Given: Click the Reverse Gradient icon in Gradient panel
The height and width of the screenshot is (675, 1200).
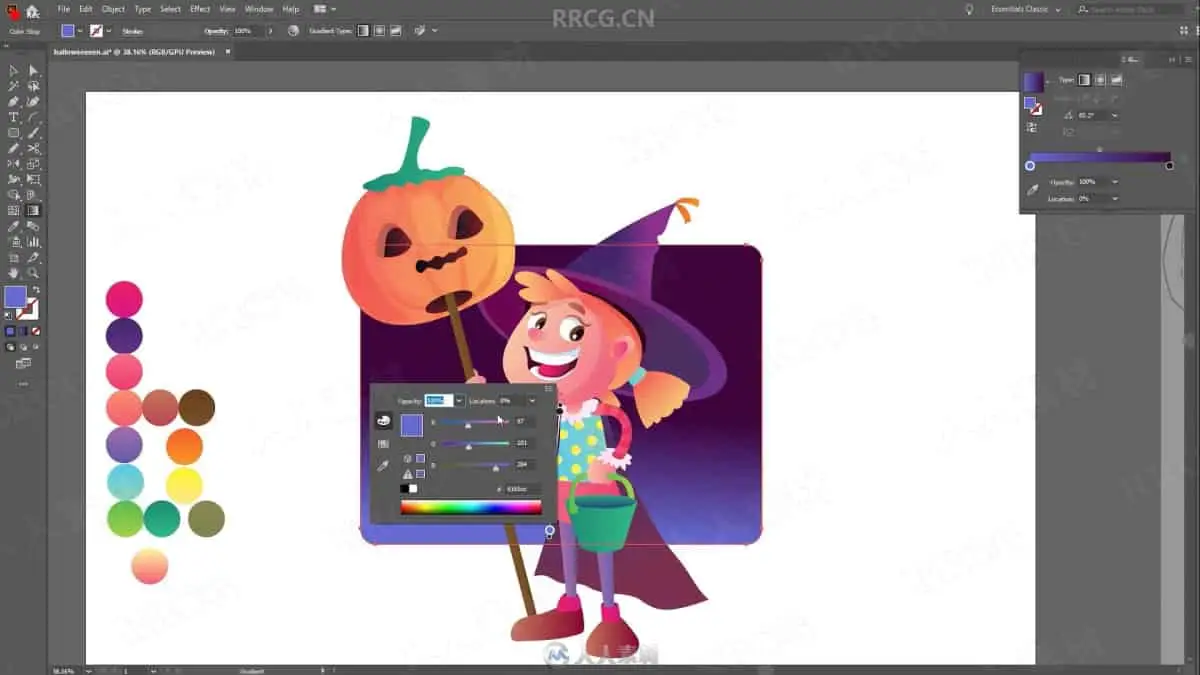Looking at the screenshot, I should pos(1032,127).
